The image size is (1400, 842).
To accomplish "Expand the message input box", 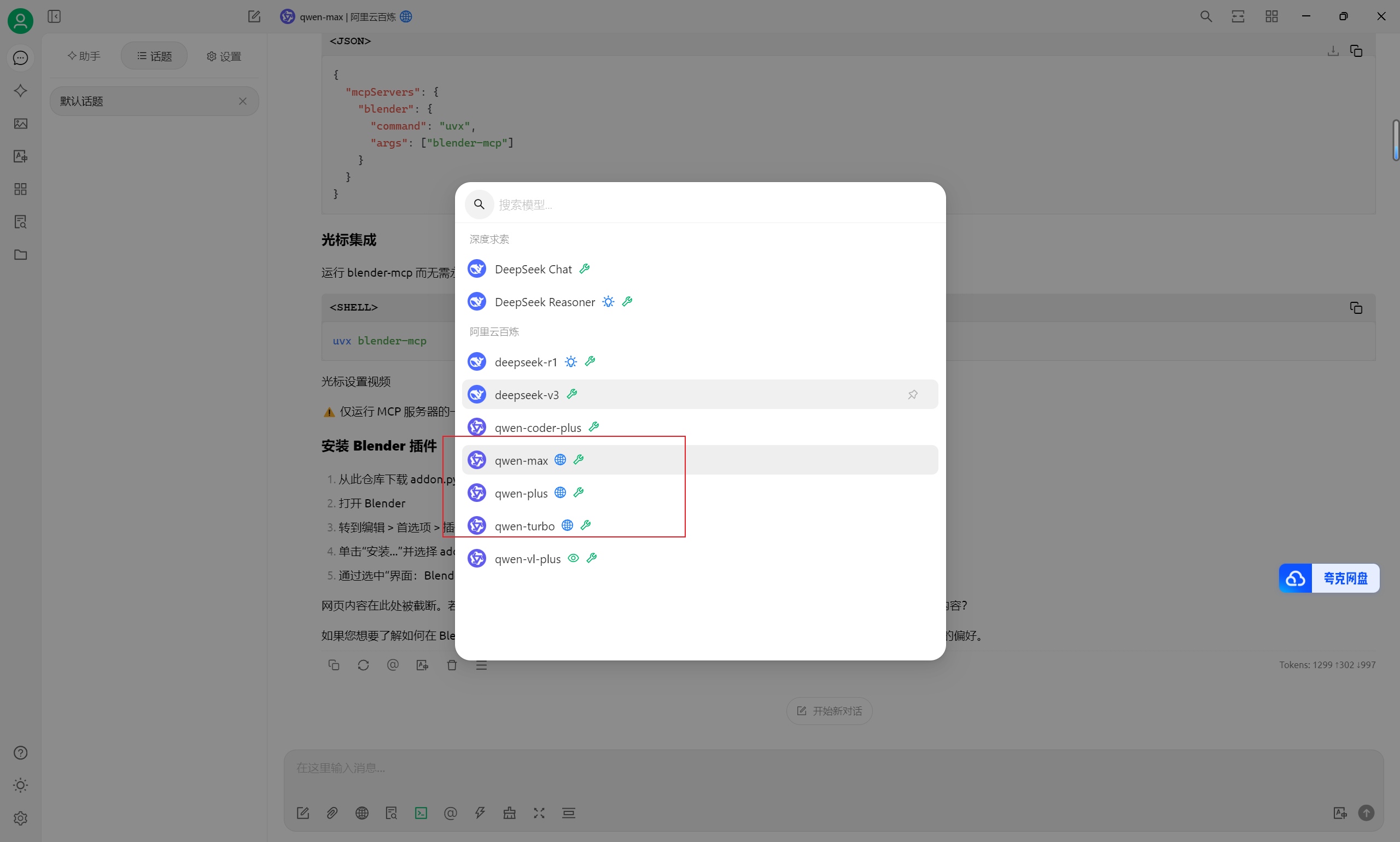I will (539, 813).
